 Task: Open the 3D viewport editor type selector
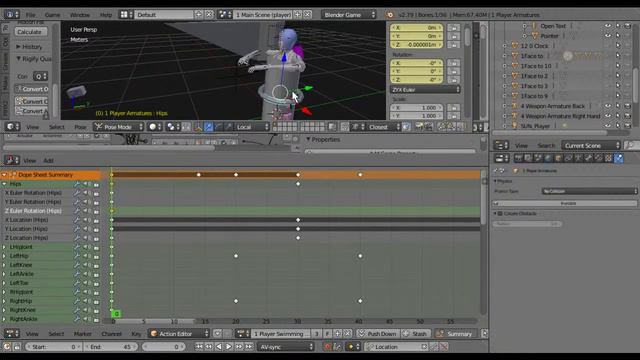coord(12,127)
